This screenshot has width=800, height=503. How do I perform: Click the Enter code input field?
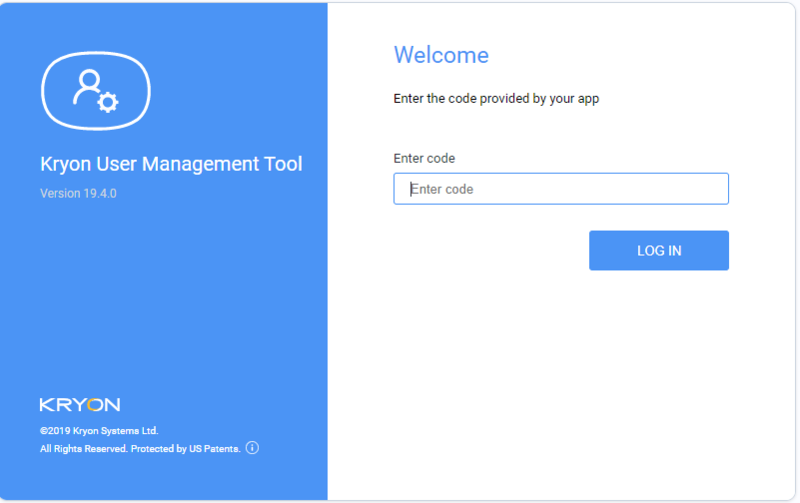(561, 189)
